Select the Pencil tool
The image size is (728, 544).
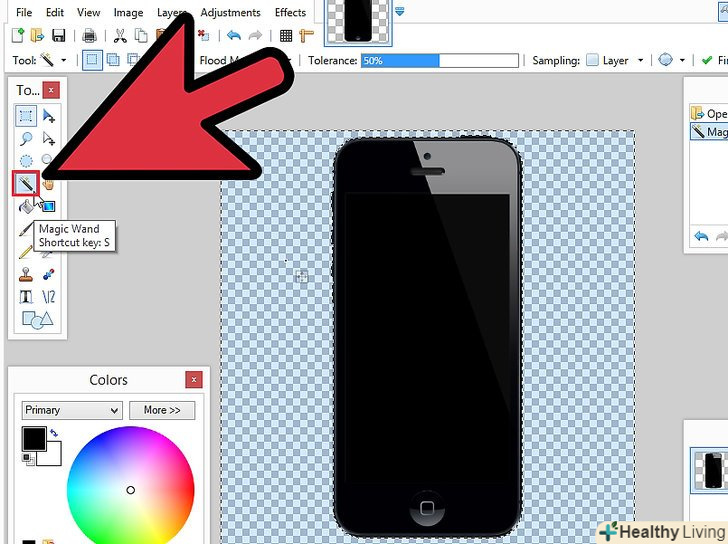[25, 252]
